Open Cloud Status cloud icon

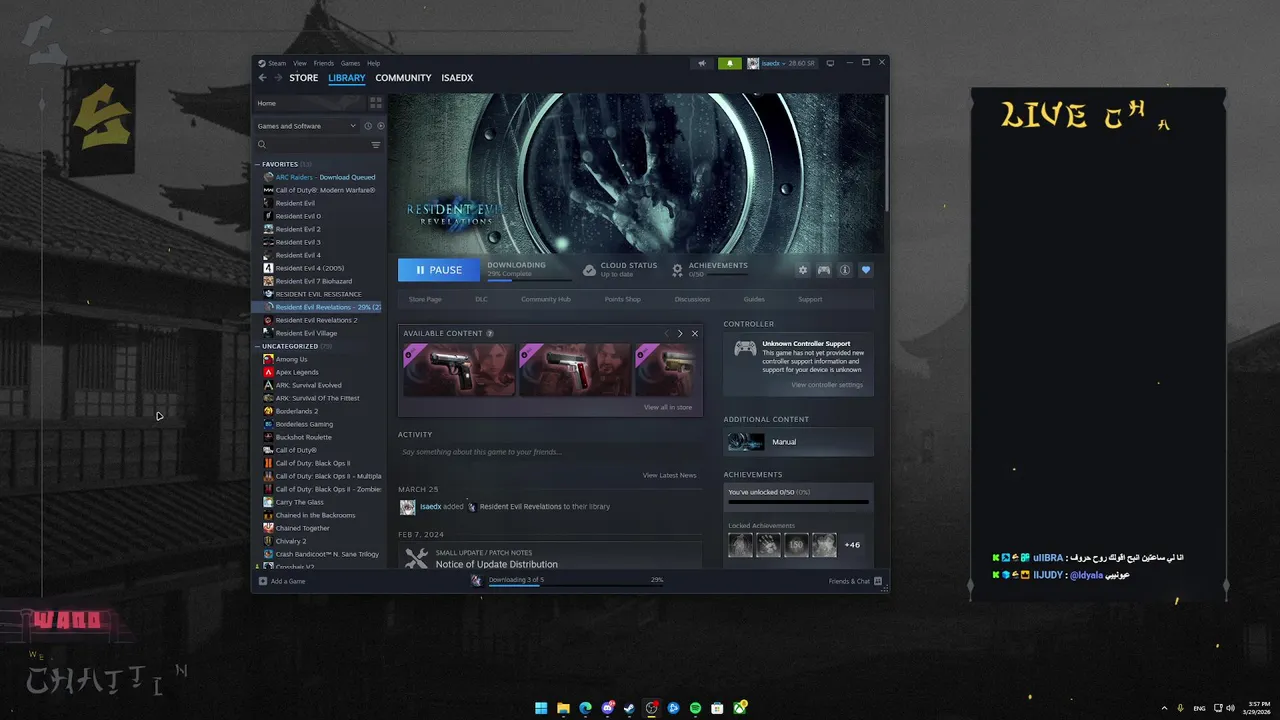point(589,270)
